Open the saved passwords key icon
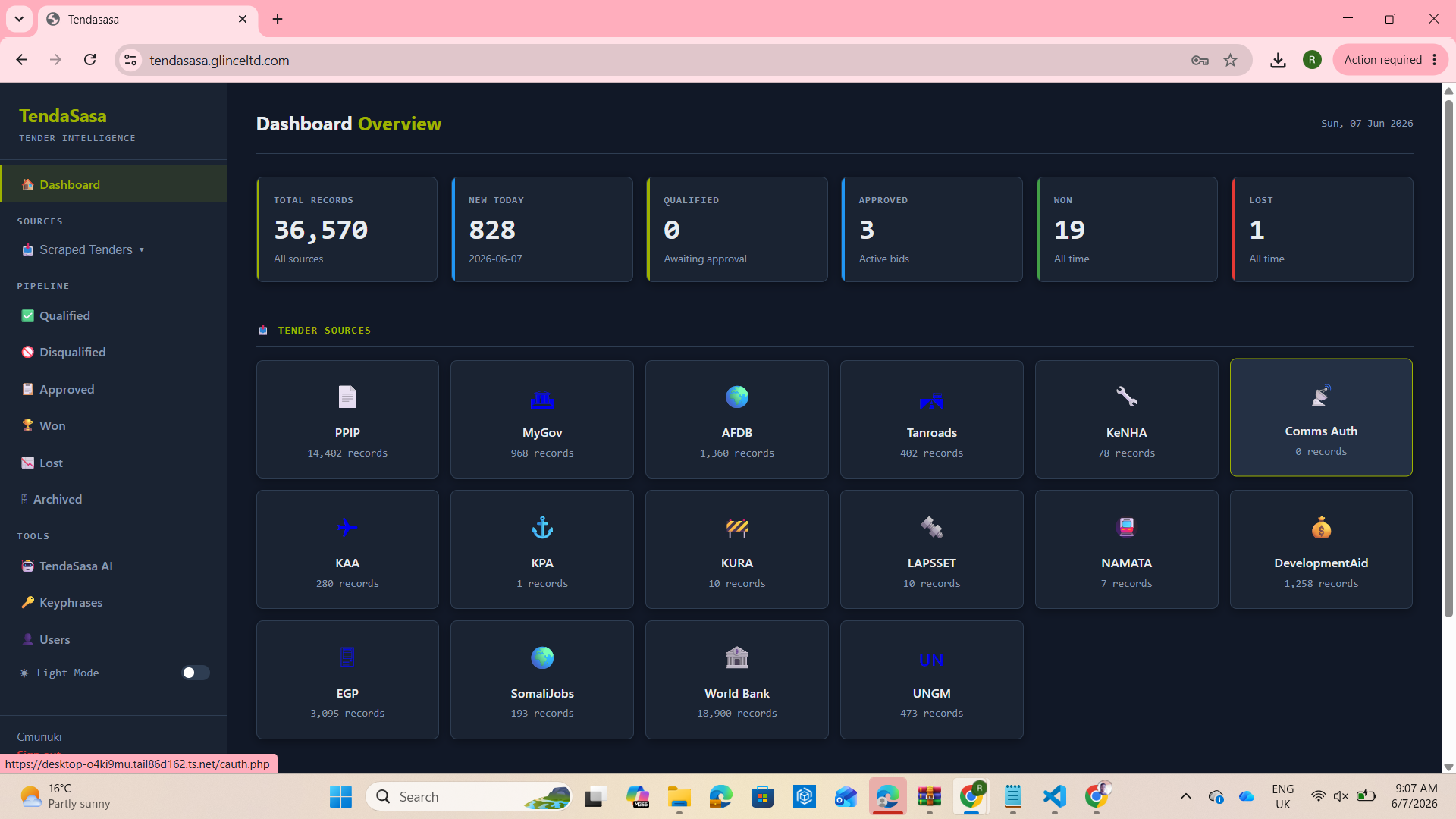Viewport: 1456px width, 819px height. pyautogui.click(x=1200, y=60)
